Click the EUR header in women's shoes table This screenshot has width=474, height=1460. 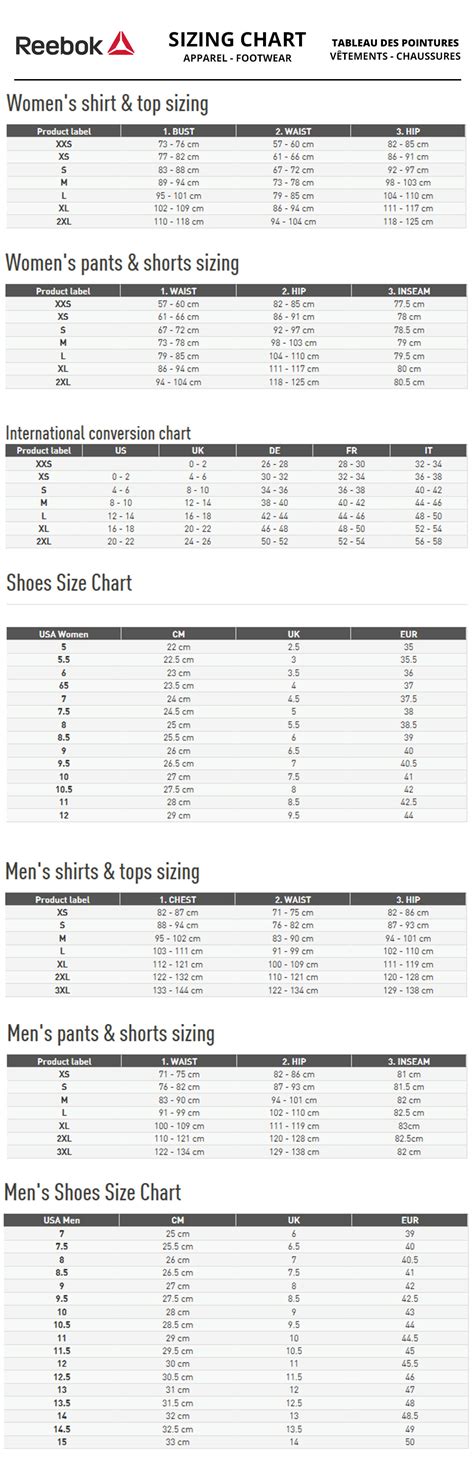point(408,634)
